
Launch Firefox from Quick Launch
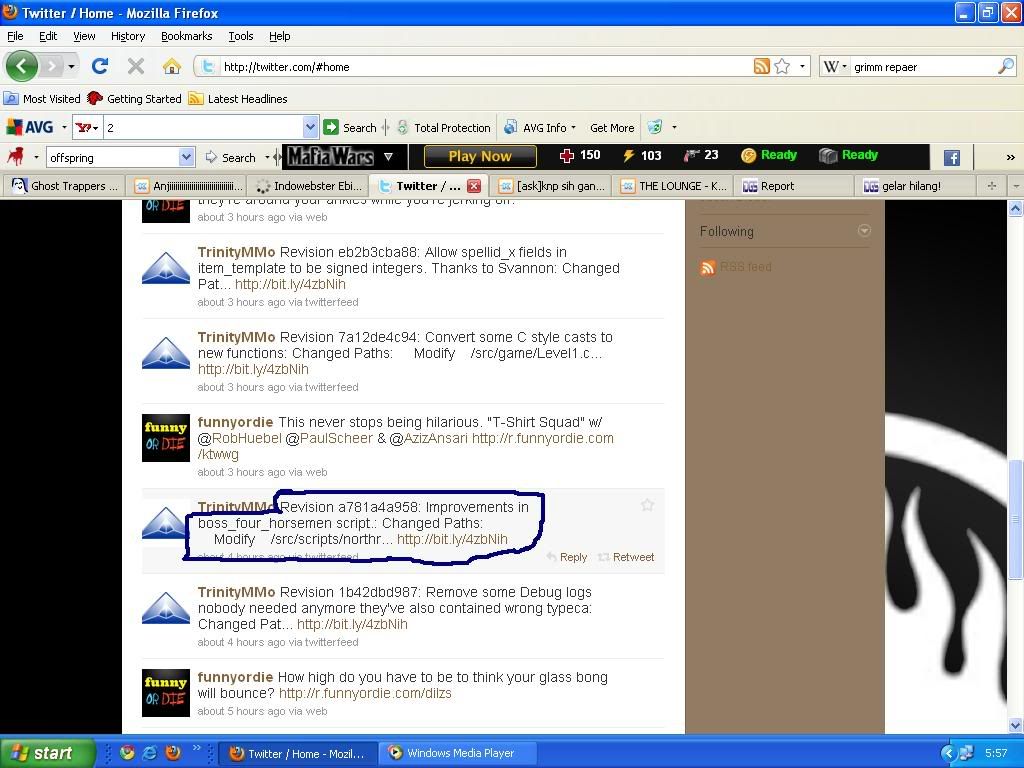coord(173,753)
